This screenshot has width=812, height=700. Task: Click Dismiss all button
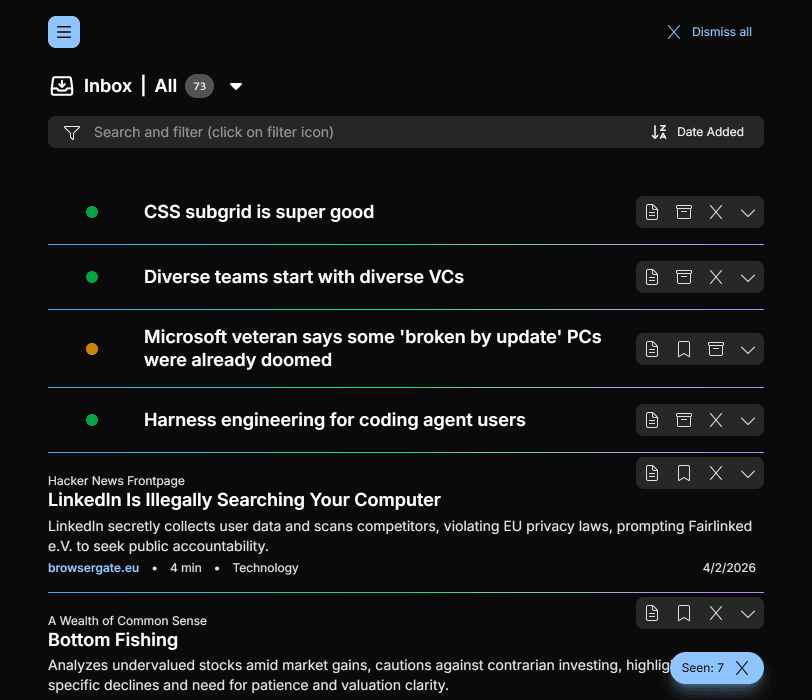click(710, 32)
